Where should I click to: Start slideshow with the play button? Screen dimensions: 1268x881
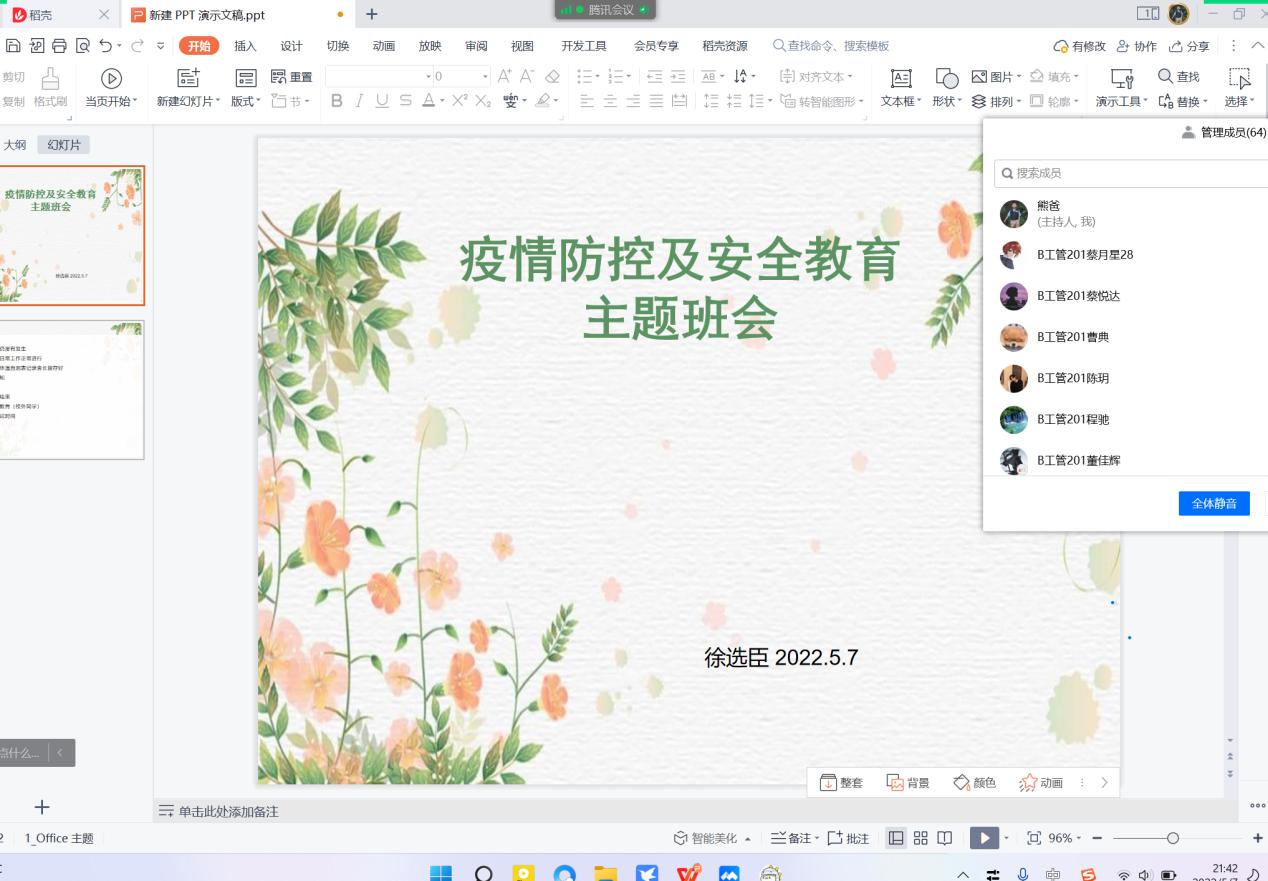click(984, 838)
